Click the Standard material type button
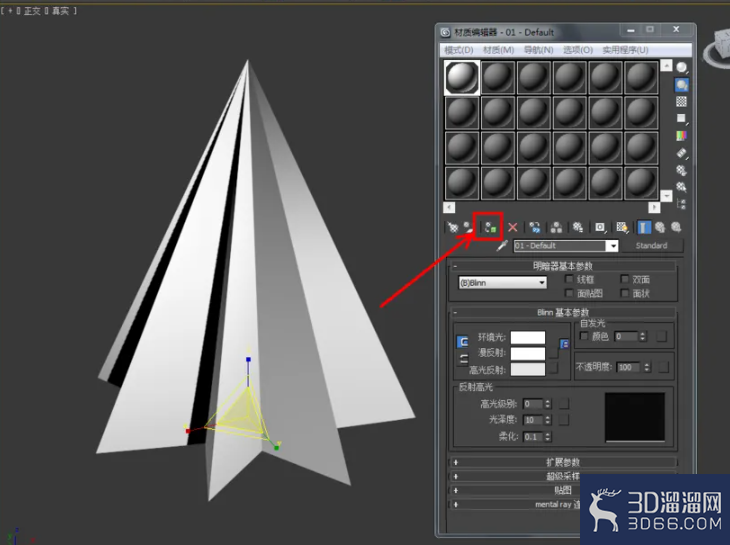Image resolution: width=730 pixels, height=545 pixels. pyautogui.click(x=651, y=245)
